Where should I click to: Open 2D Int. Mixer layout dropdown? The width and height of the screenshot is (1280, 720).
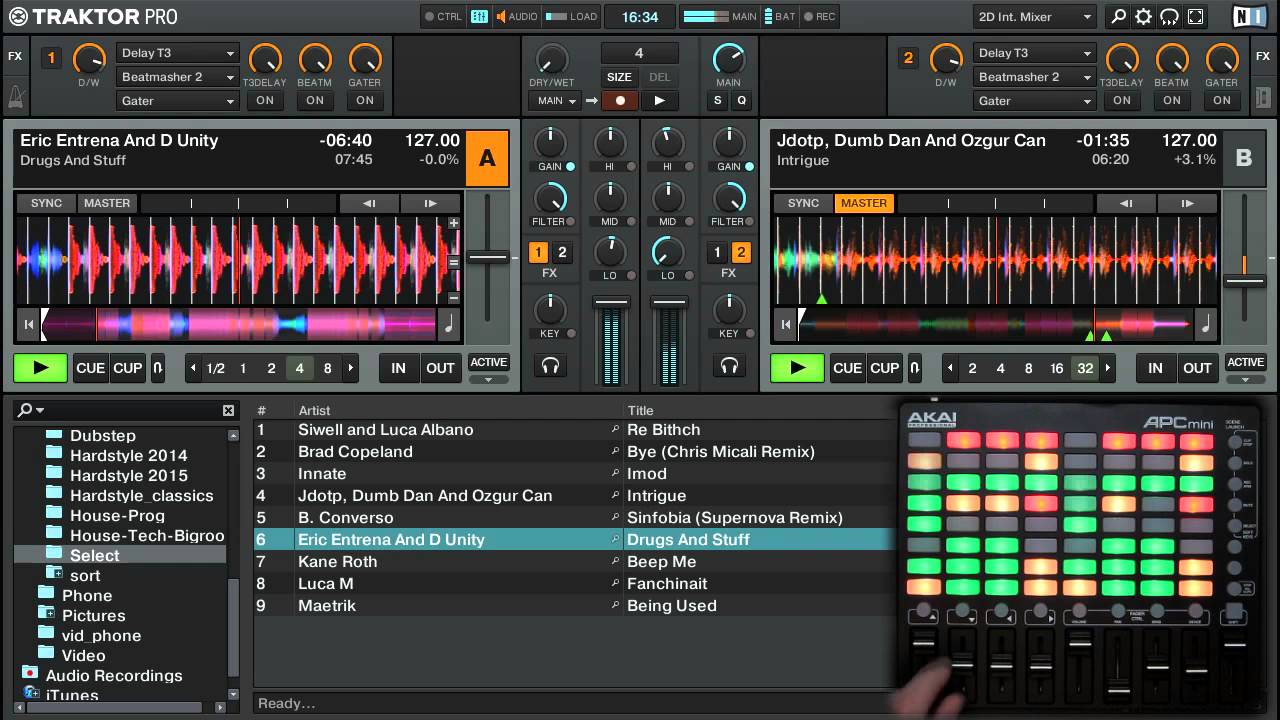(1035, 17)
